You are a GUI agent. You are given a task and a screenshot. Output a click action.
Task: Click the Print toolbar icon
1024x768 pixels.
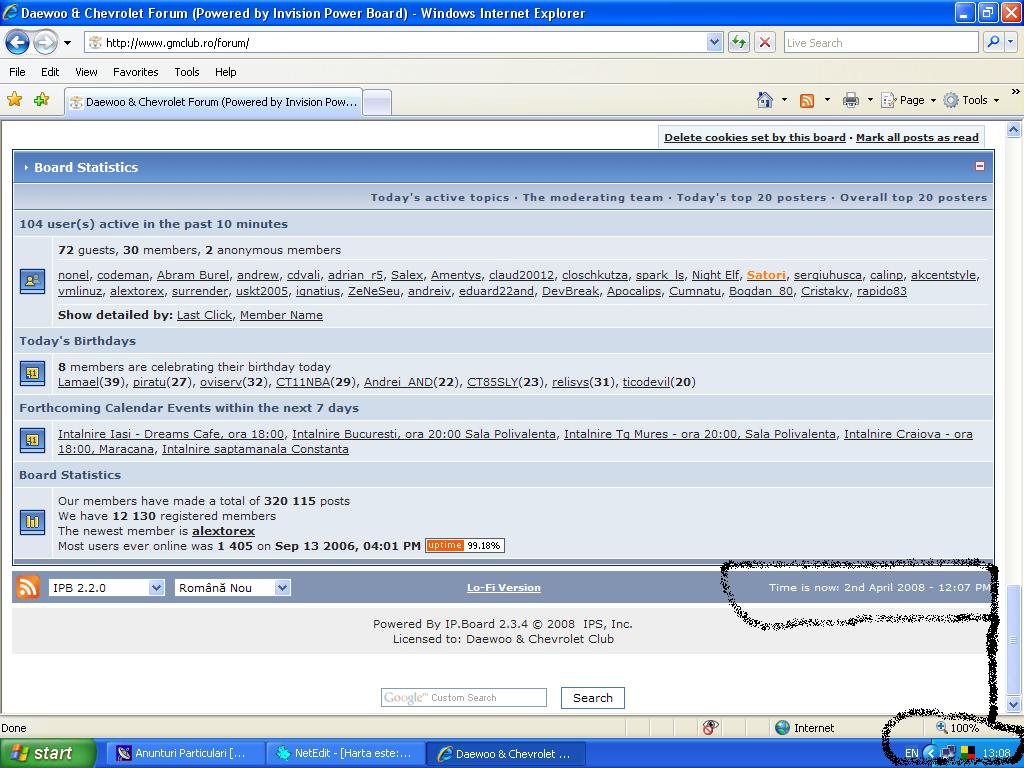pyautogui.click(x=850, y=100)
